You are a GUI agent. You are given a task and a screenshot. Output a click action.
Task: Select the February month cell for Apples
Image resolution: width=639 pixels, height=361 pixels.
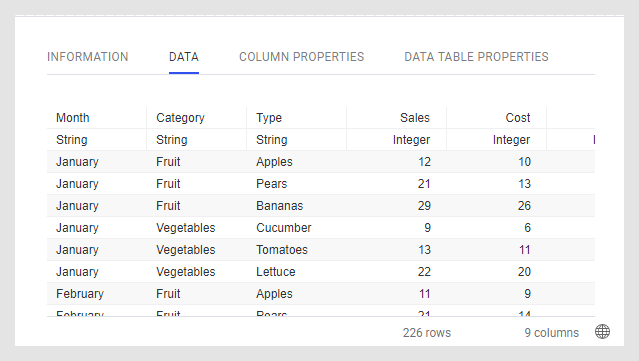coord(80,294)
